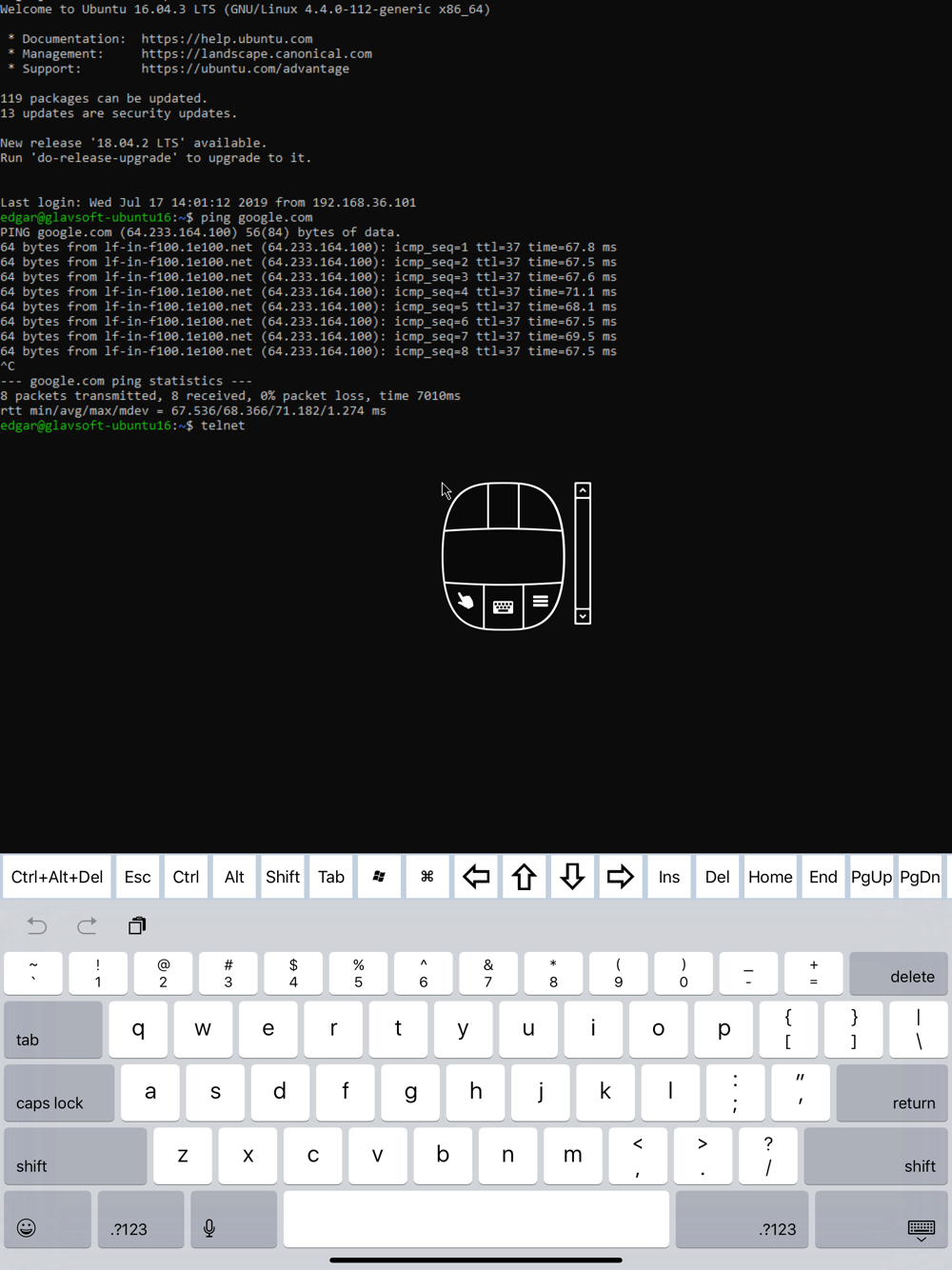Click scroll down arrow on virtual scroll bar
This screenshot has width=952, height=1270.
point(583,616)
